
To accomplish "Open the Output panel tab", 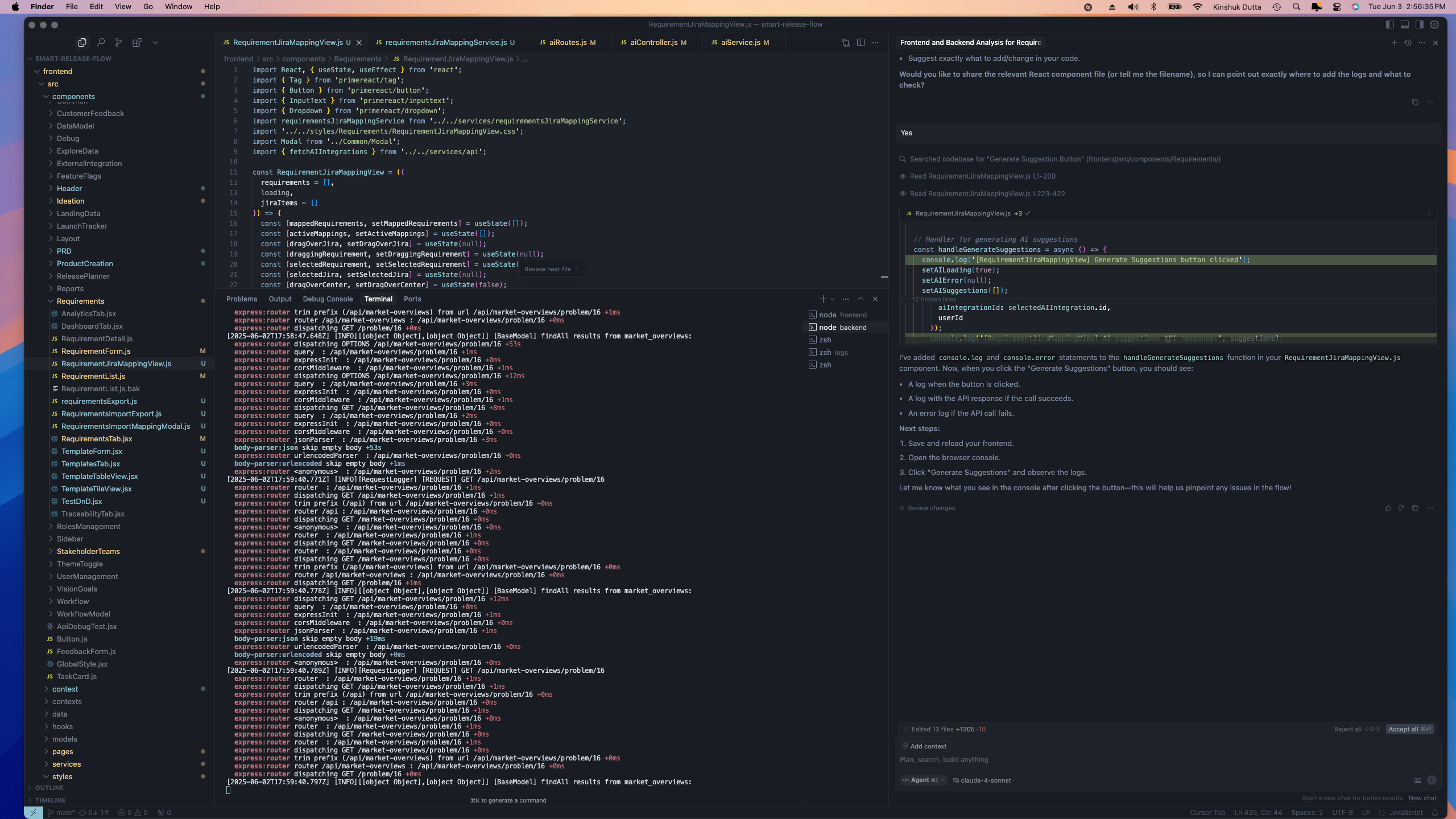I will tap(280, 299).
